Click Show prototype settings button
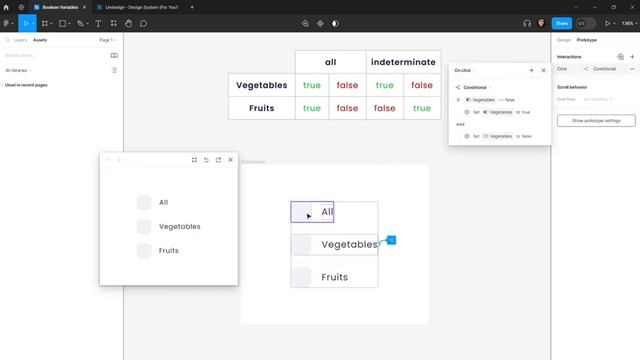640x360 pixels. (596, 121)
